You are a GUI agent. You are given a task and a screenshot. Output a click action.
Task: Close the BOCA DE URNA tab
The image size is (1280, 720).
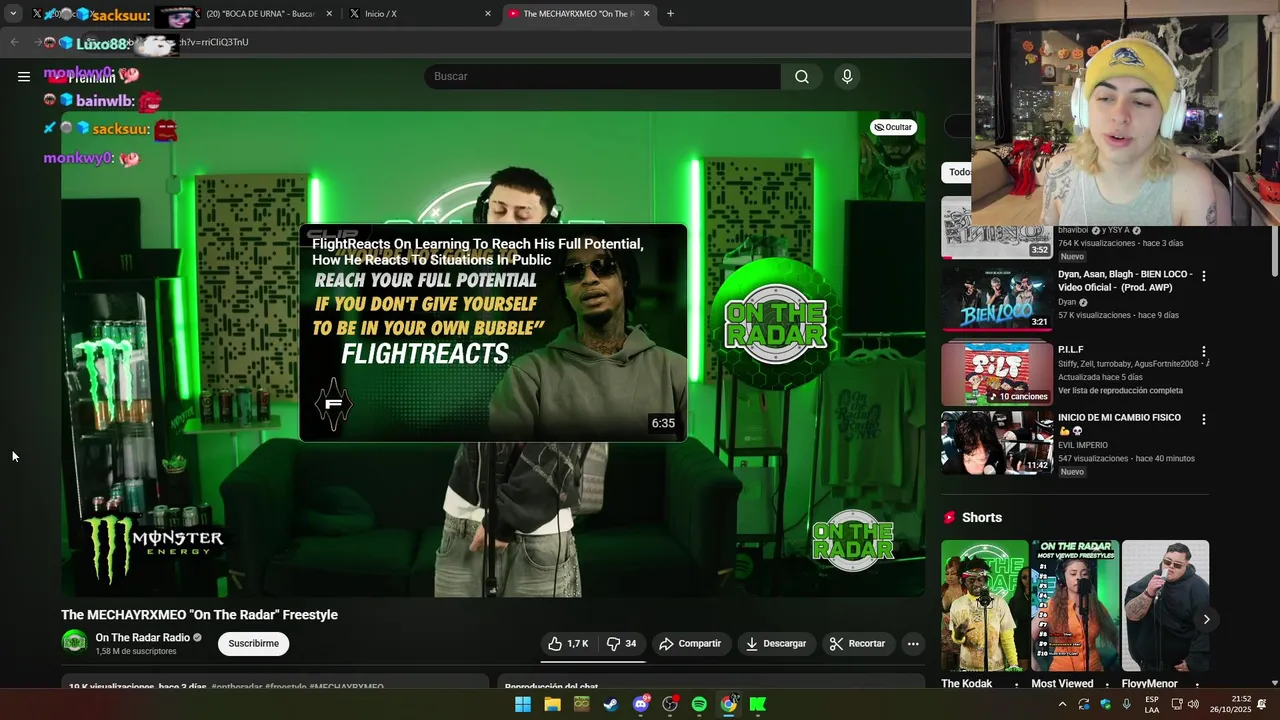(329, 14)
